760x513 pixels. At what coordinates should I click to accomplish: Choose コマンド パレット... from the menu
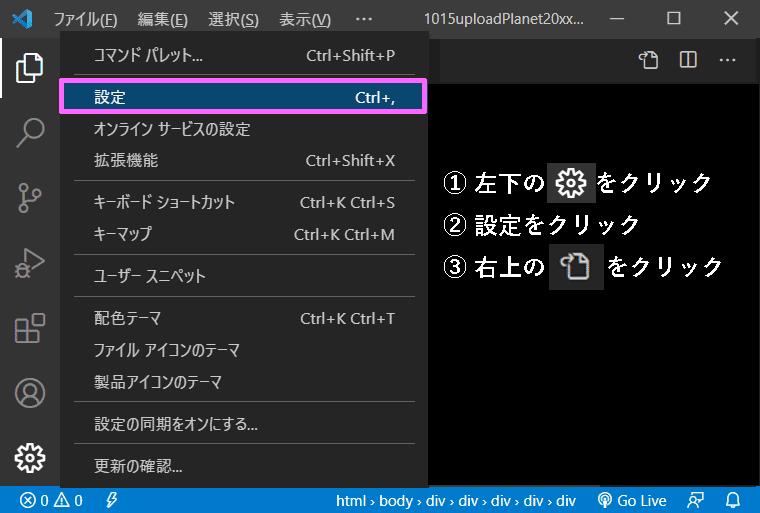[x=244, y=55]
